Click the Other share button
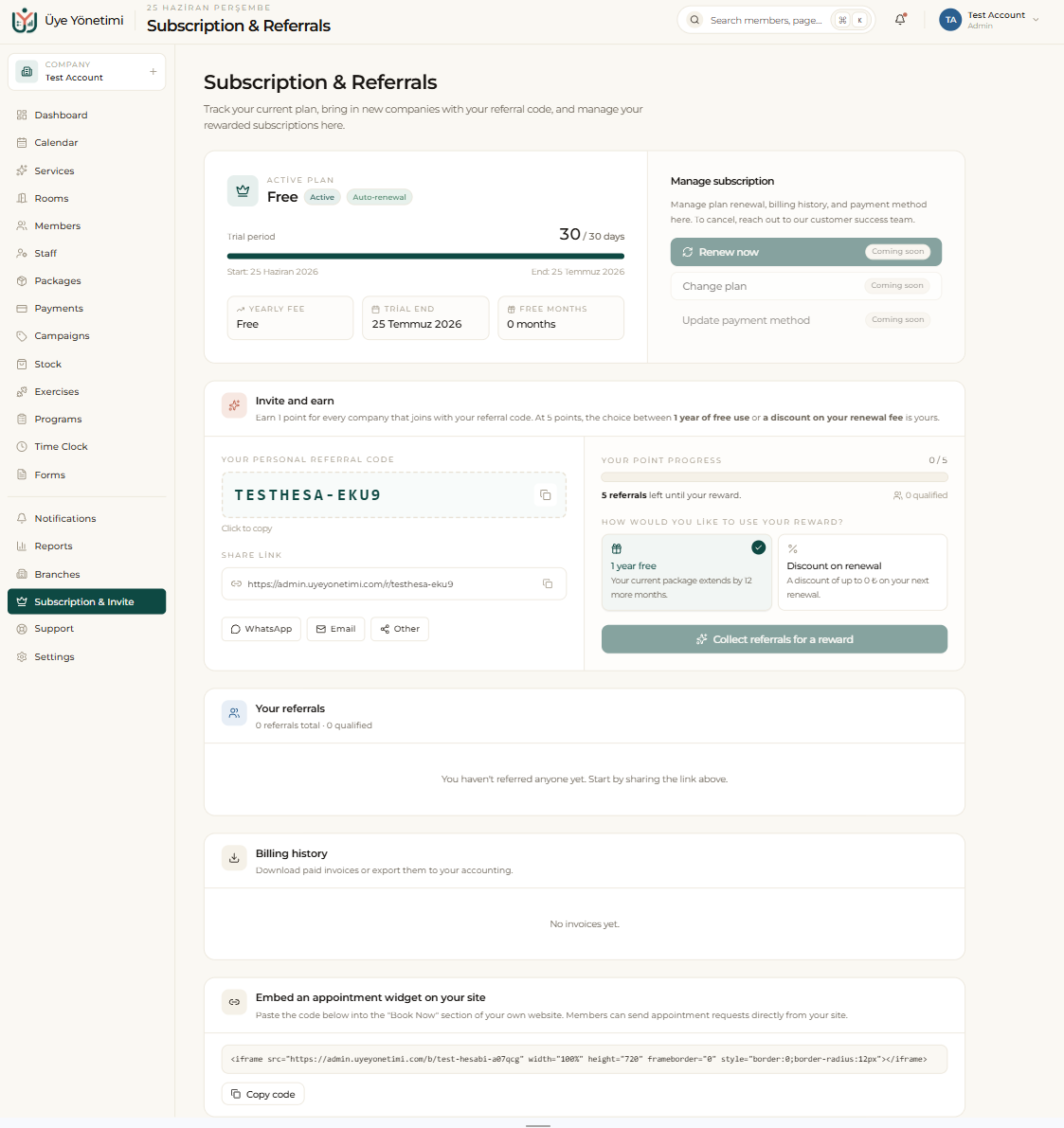The image size is (1064, 1128). [400, 629]
